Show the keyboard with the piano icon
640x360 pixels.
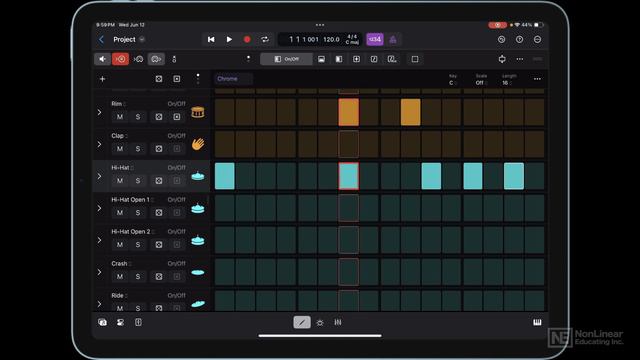click(x=537, y=322)
